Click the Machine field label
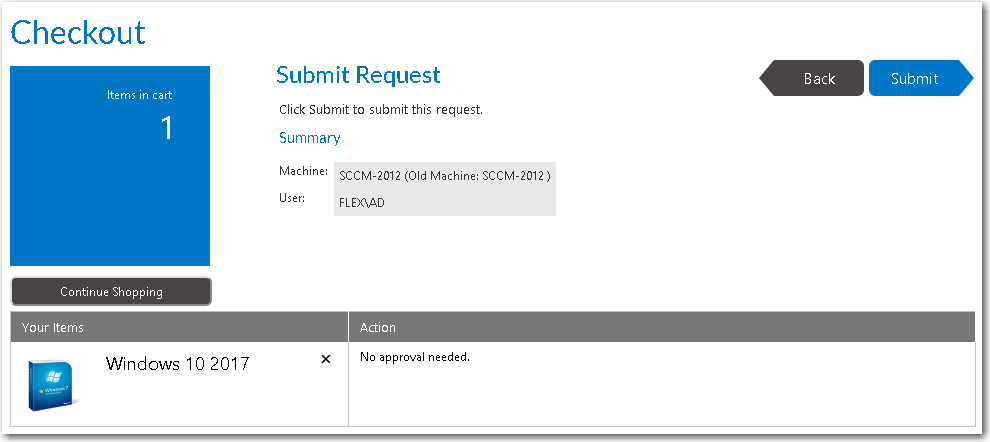The height and width of the screenshot is (442, 990). [303, 172]
